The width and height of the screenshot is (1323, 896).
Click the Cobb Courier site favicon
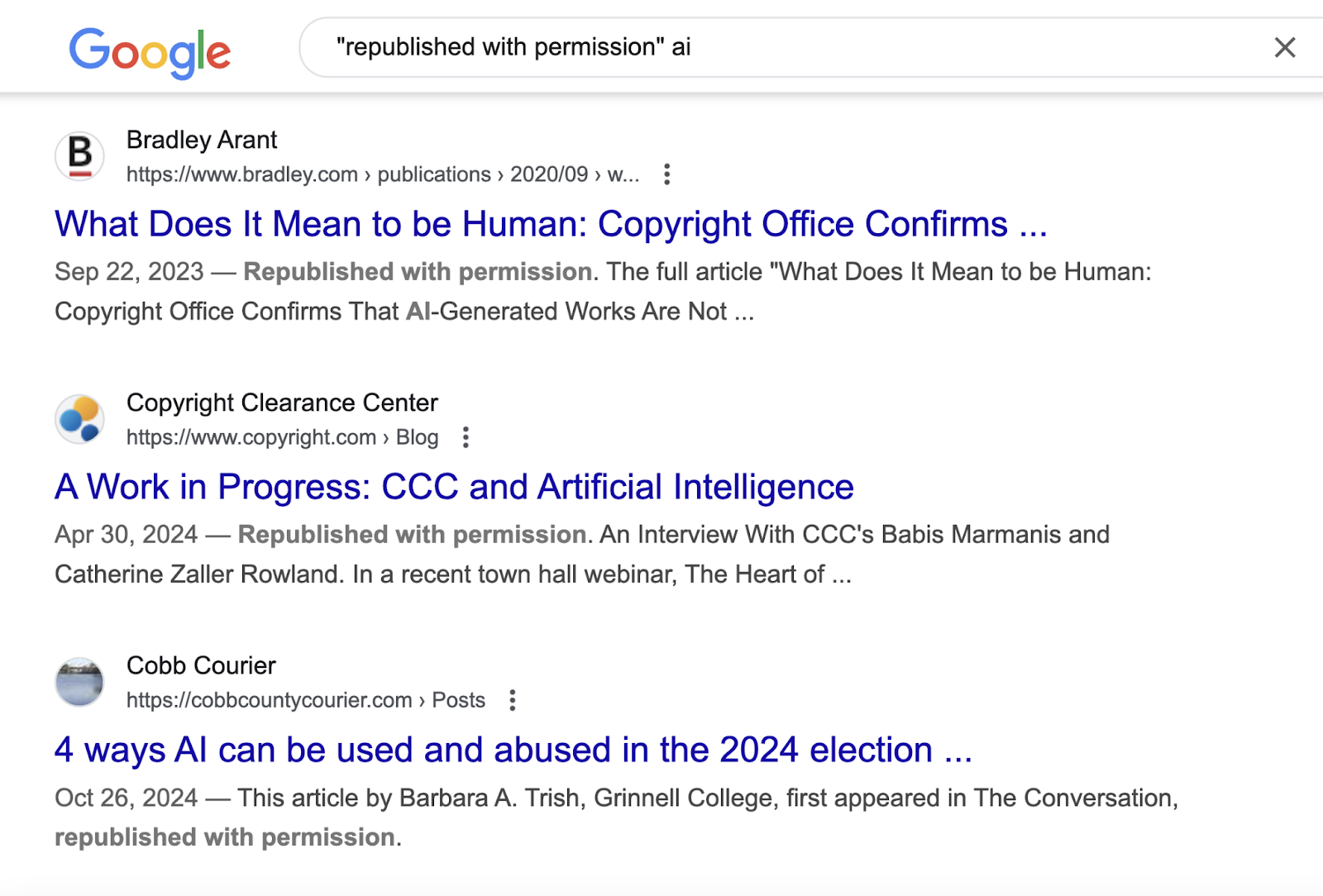[79, 681]
